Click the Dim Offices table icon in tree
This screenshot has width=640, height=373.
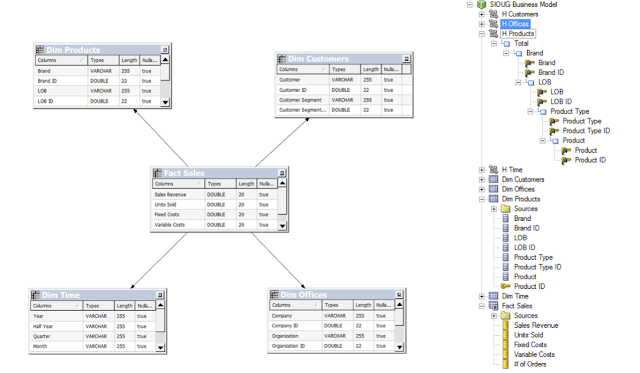point(493,189)
